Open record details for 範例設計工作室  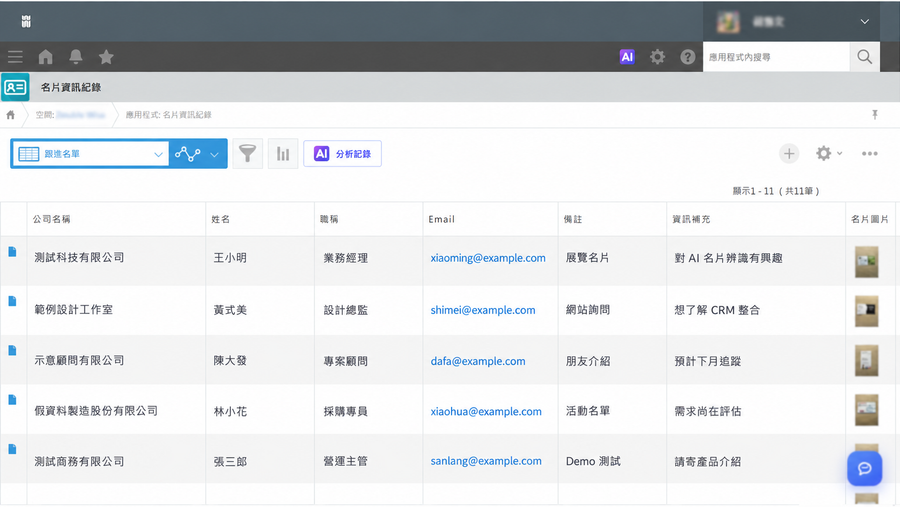tap(13, 301)
